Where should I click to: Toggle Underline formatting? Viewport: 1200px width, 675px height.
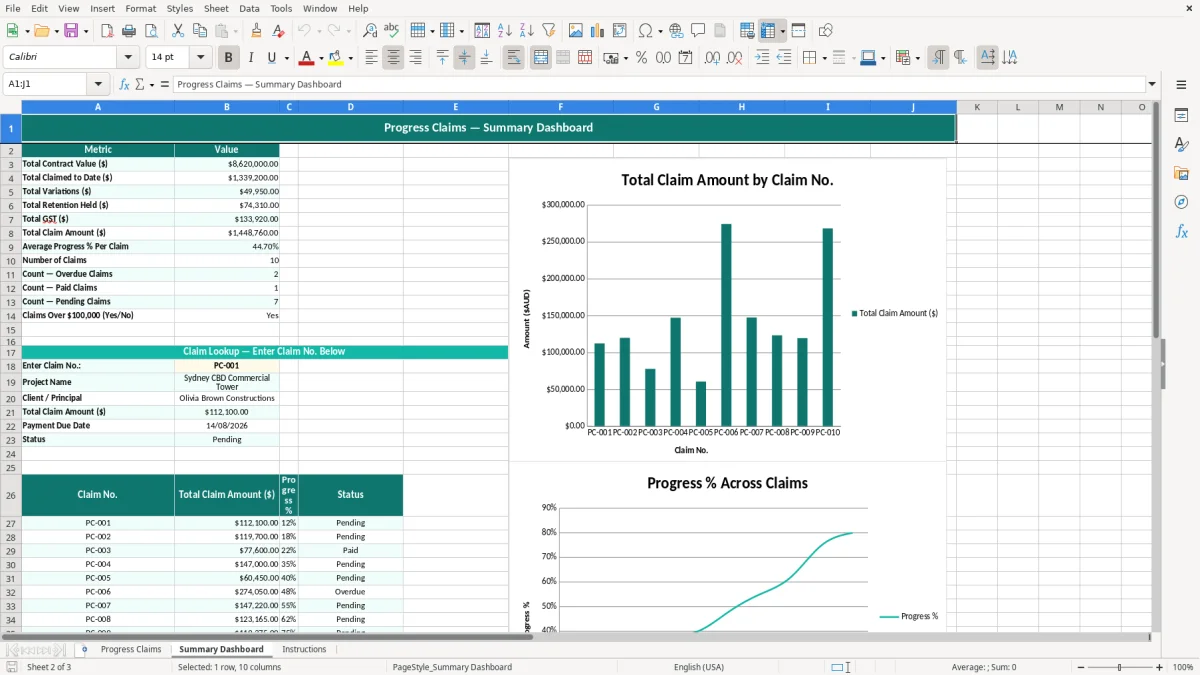[272, 58]
